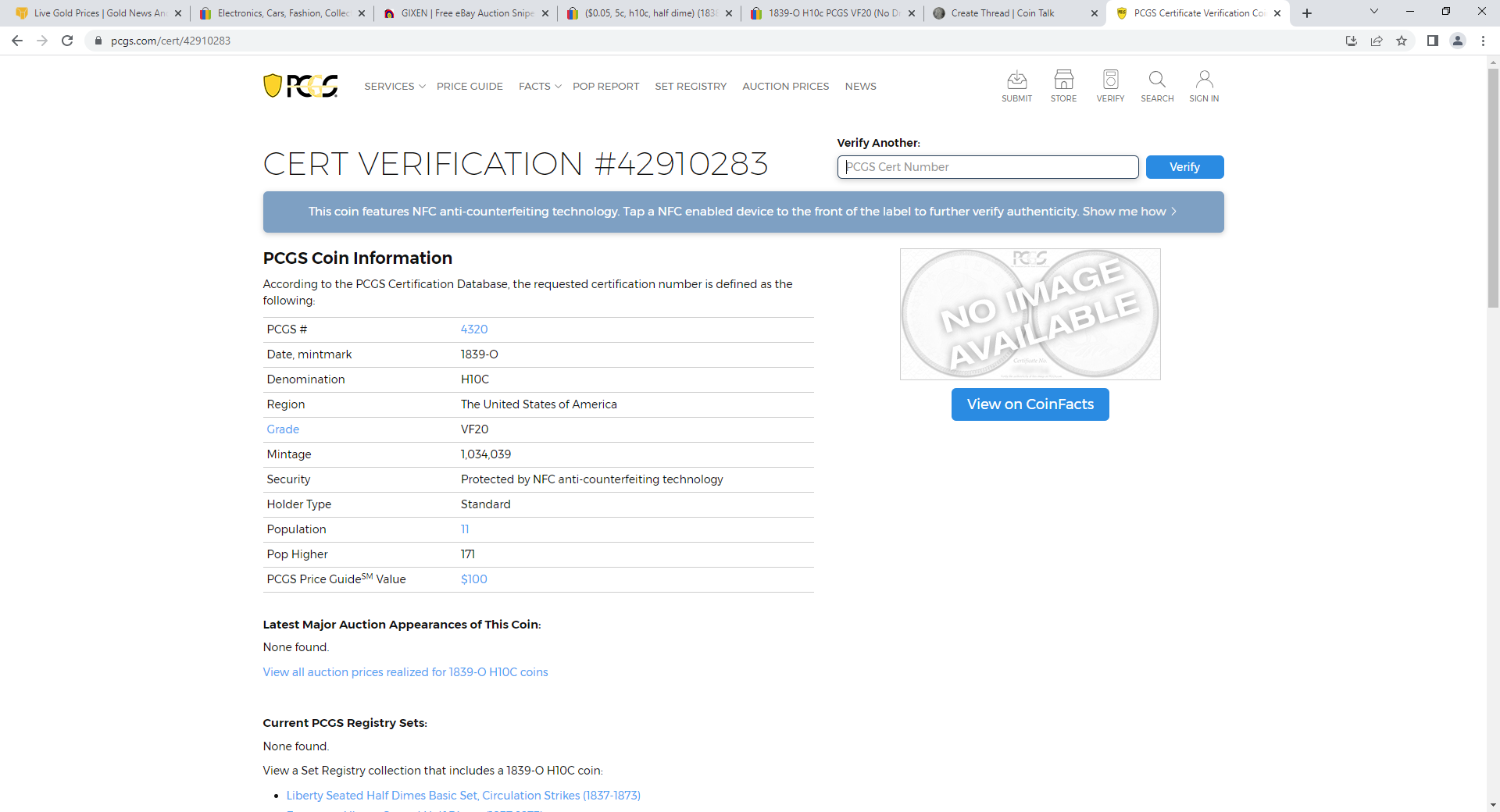
Task: View all auction prices for 1839-O H10C
Action: click(x=405, y=672)
